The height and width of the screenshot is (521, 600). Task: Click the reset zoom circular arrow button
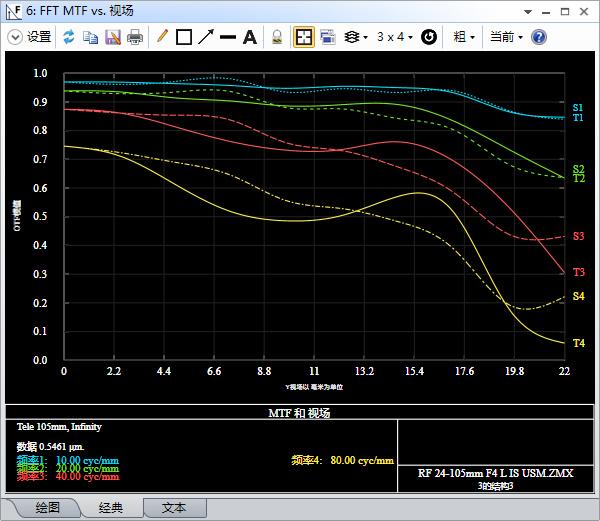(x=429, y=37)
